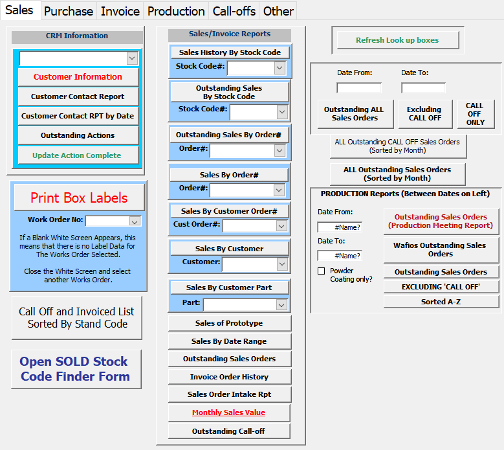Open the Other tab
The width and height of the screenshot is (504, 450).
coord(278,11)
